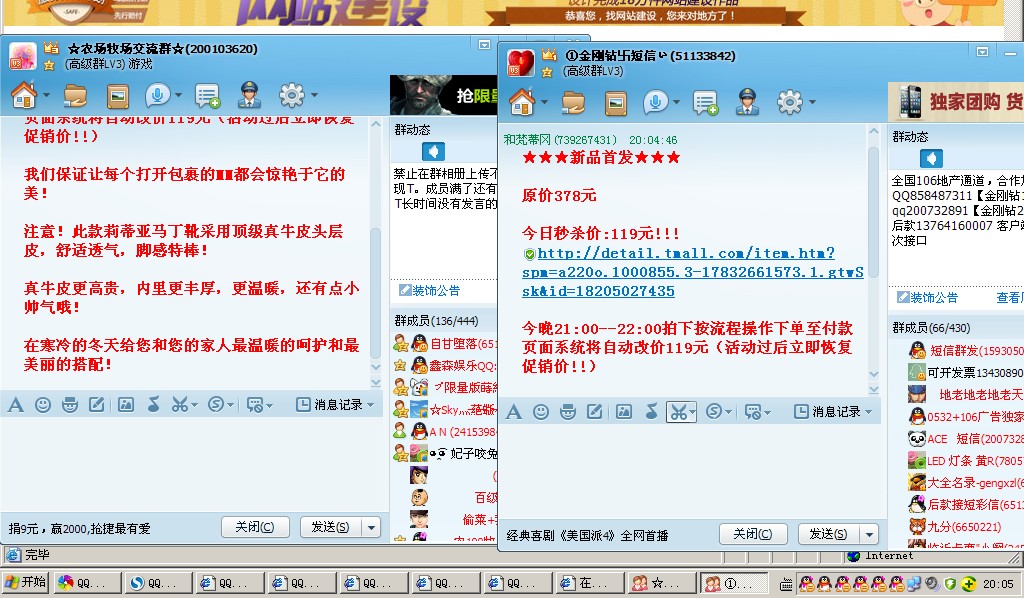Start group voice chat in 农场牧场交流群 window
1024x598 pixels.
[157, 95]
